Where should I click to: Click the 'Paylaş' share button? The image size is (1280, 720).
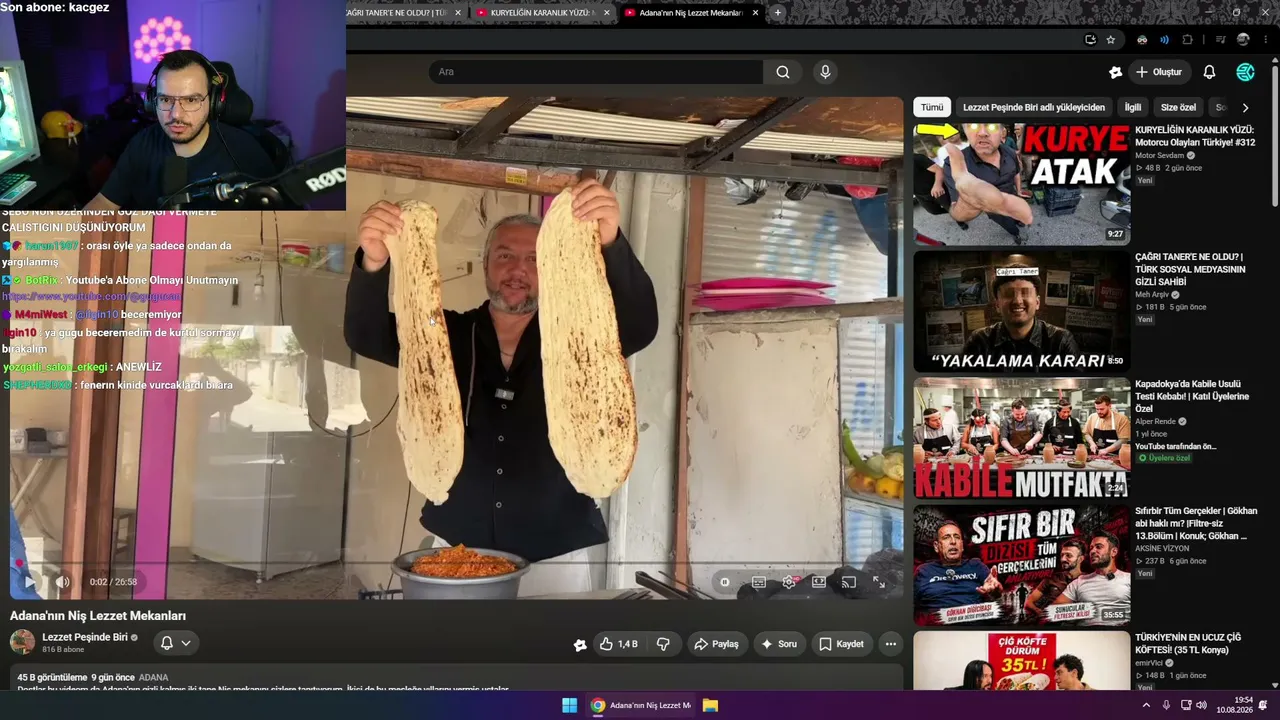716,644
